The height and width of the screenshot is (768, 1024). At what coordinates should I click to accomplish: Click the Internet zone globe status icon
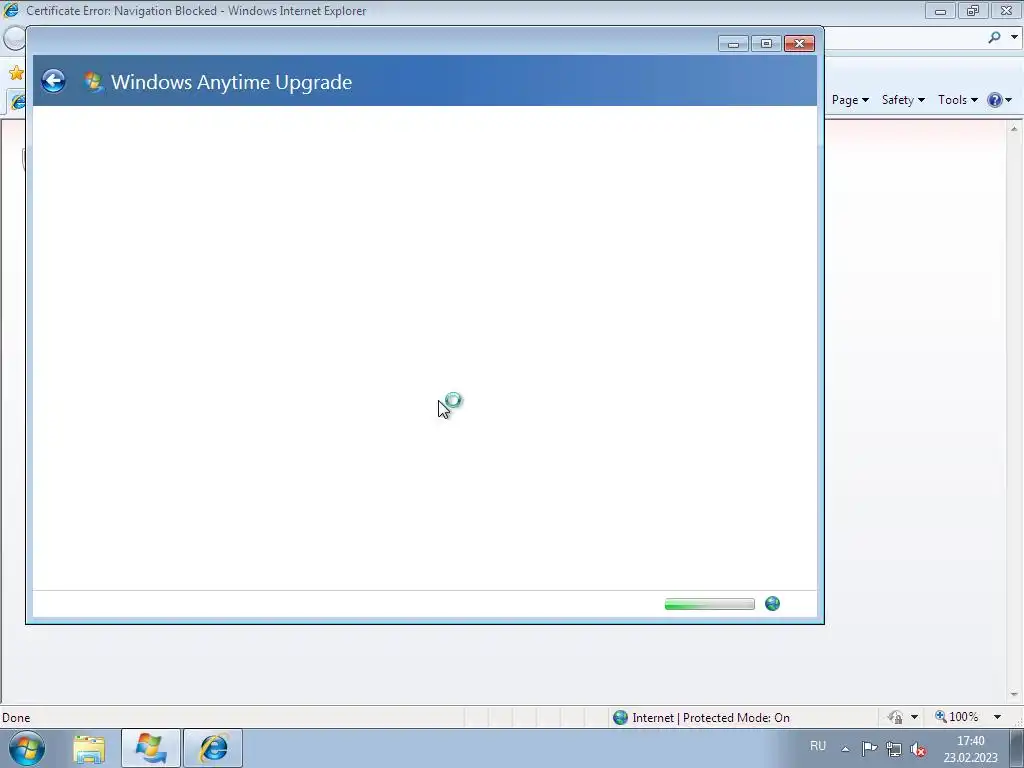coord(620,718)
